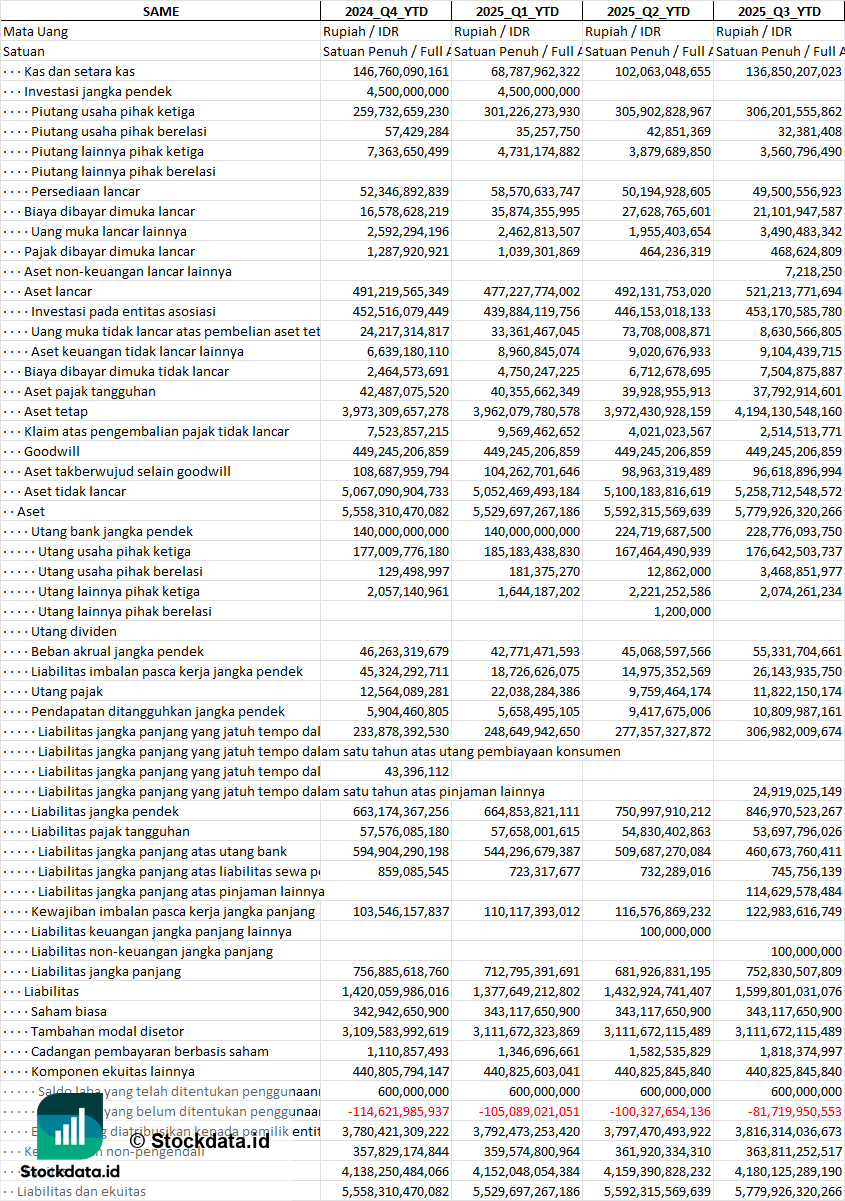Click the SAME header cell
Image resolution: width=845 pixels, height=1201 pixels.
click(161, 11)
